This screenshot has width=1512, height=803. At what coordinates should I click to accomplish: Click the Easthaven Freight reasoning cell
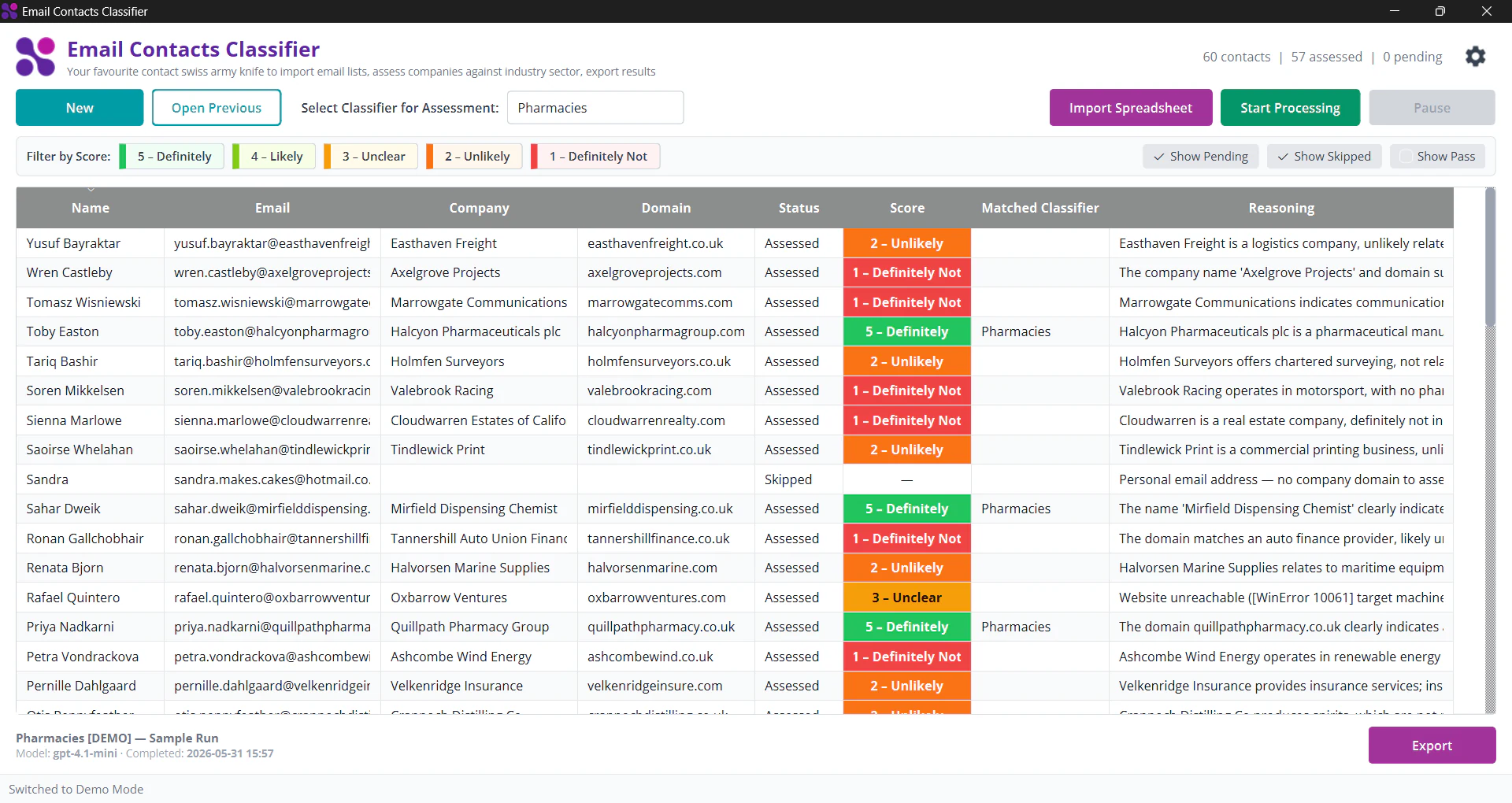click(x=1281, y=243)
